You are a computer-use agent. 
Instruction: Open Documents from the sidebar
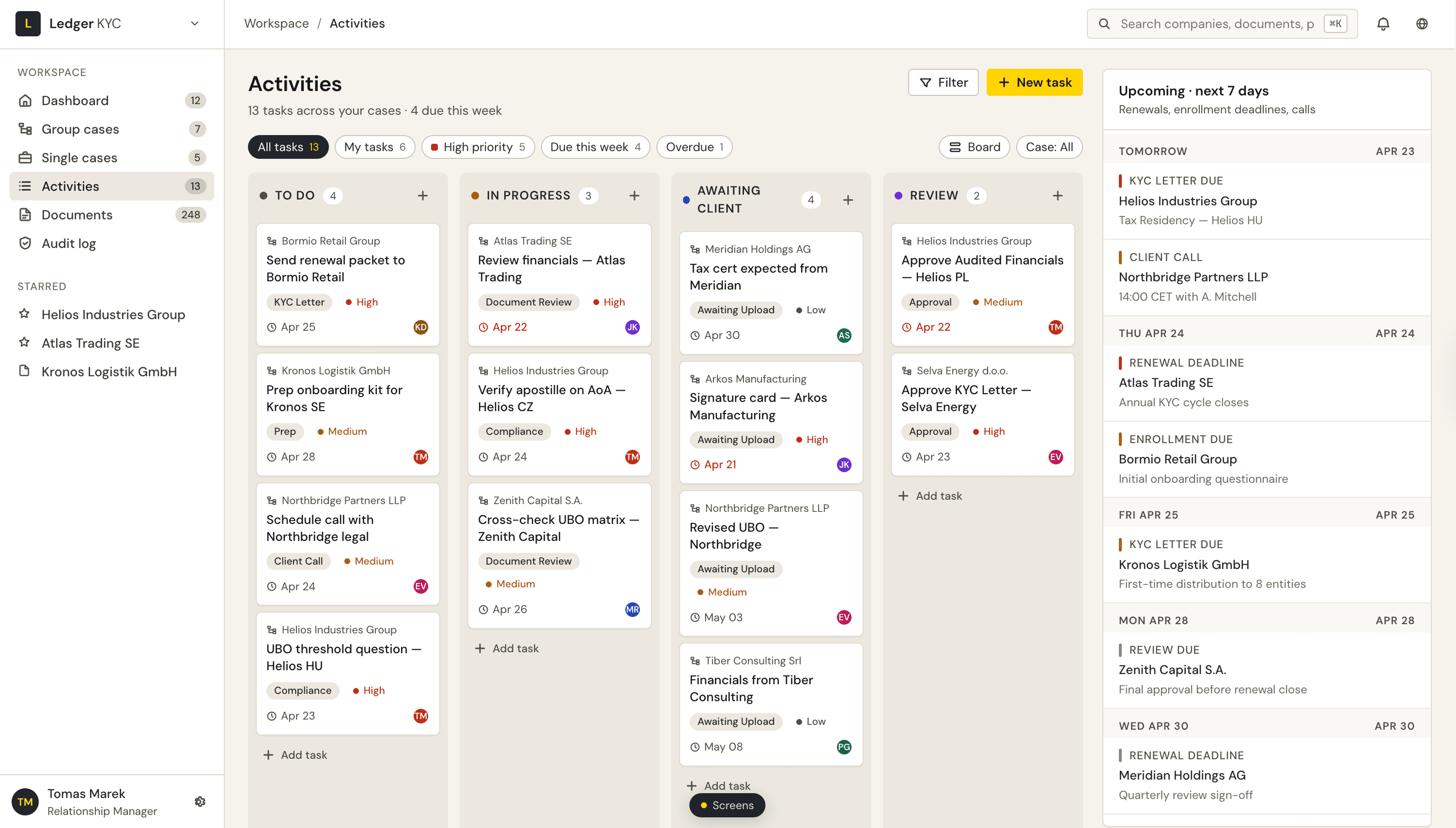[x=77, y=215]
